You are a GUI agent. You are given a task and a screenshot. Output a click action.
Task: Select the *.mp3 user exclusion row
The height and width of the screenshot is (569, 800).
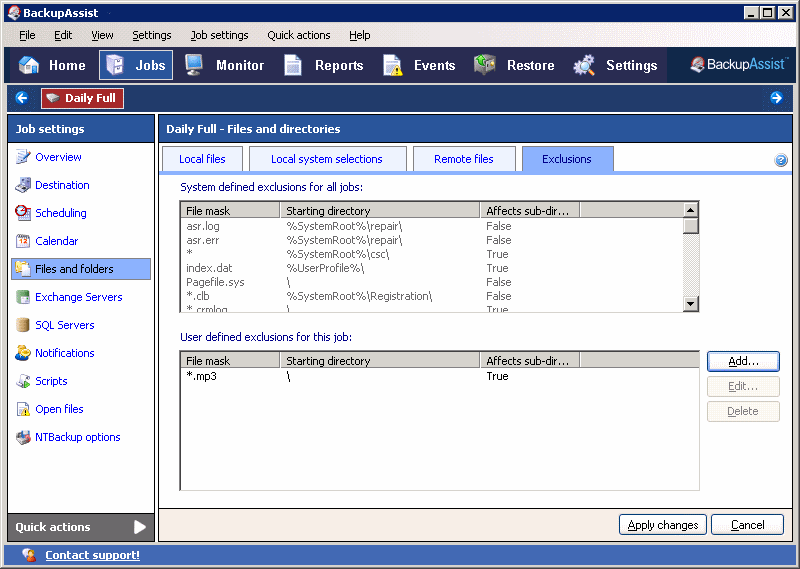pos(439,376)
